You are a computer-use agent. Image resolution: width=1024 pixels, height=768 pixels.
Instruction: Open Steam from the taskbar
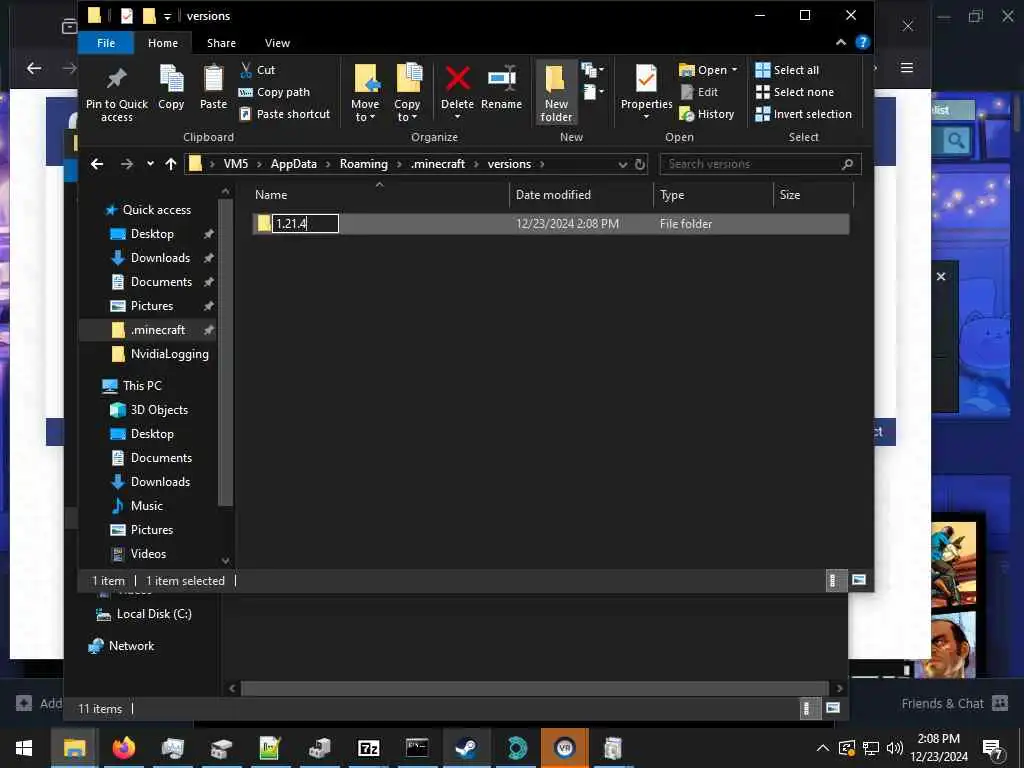pyautogui.click(x=466, y=748)
